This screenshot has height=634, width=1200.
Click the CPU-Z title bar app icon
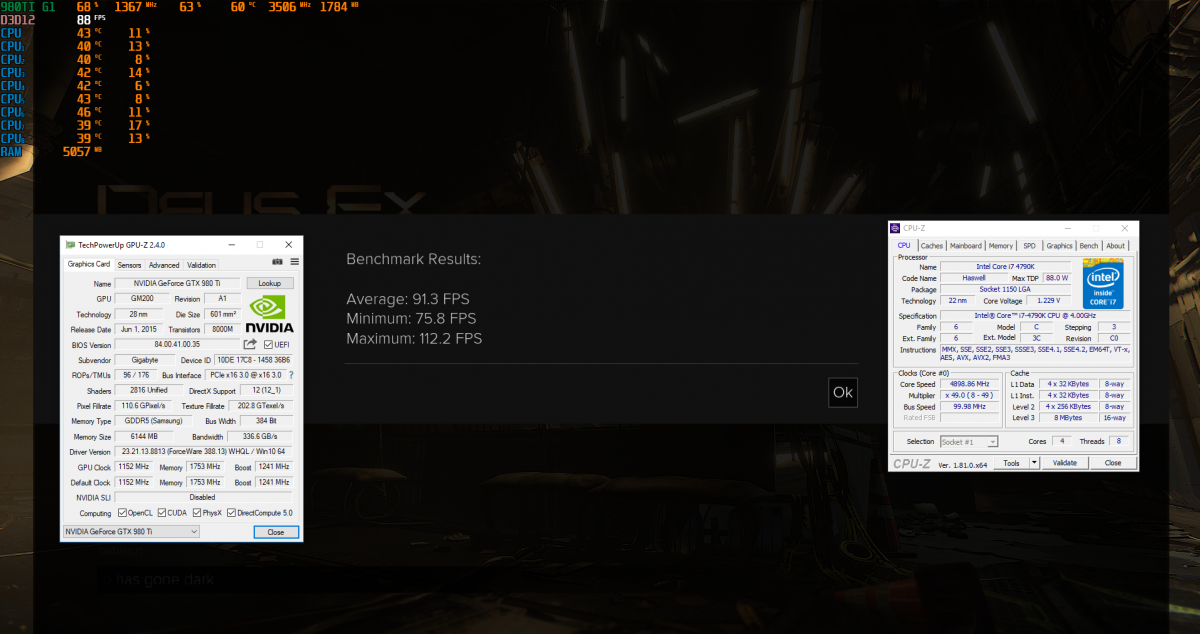pyautogui.click(x=895, y=228)
